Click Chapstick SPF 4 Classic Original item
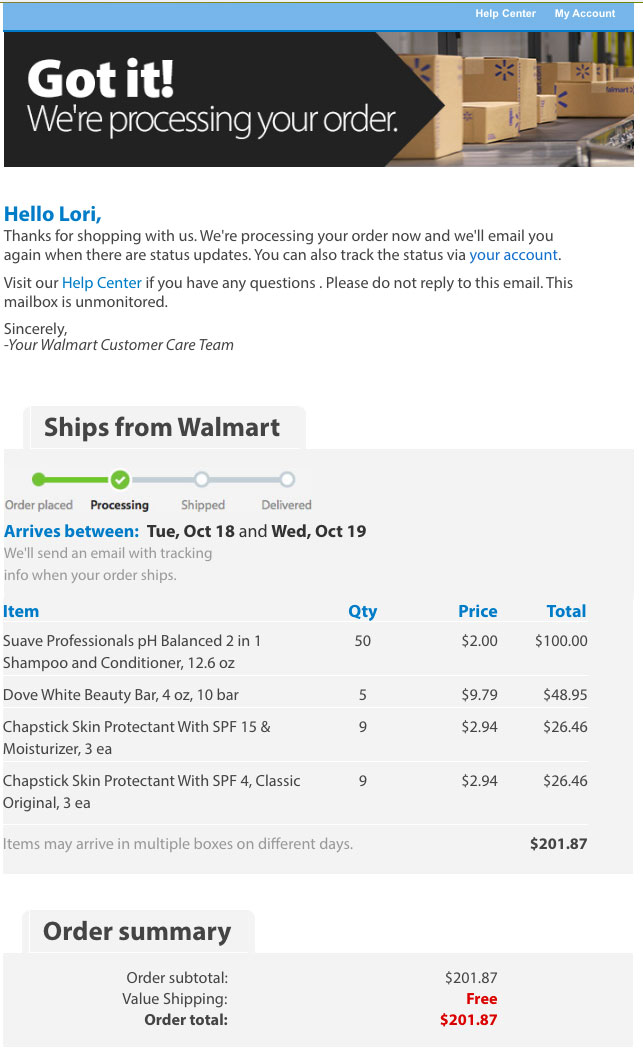 click(x=152, y=791)
